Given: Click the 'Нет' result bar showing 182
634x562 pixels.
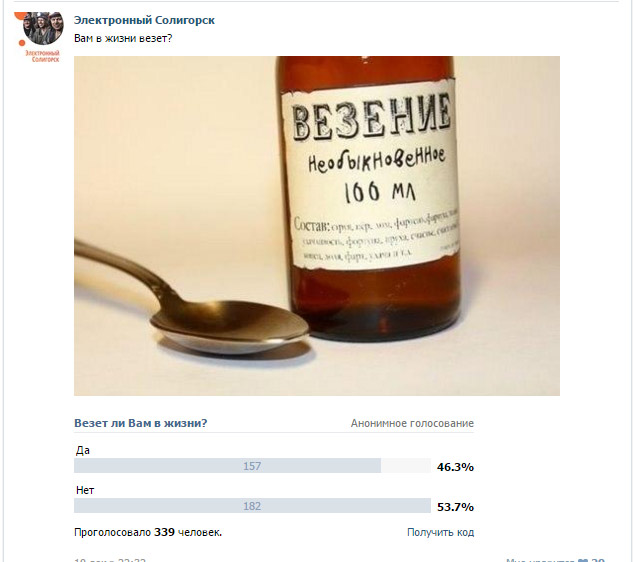Looking at the screenshot, I should [252, 506].
